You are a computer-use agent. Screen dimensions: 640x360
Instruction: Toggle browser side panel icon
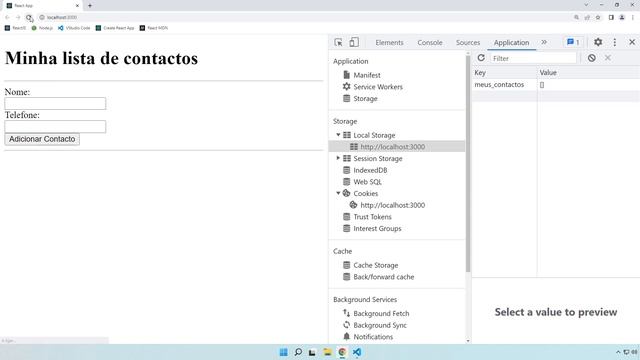pyautogui.click(x=611, y=17)
